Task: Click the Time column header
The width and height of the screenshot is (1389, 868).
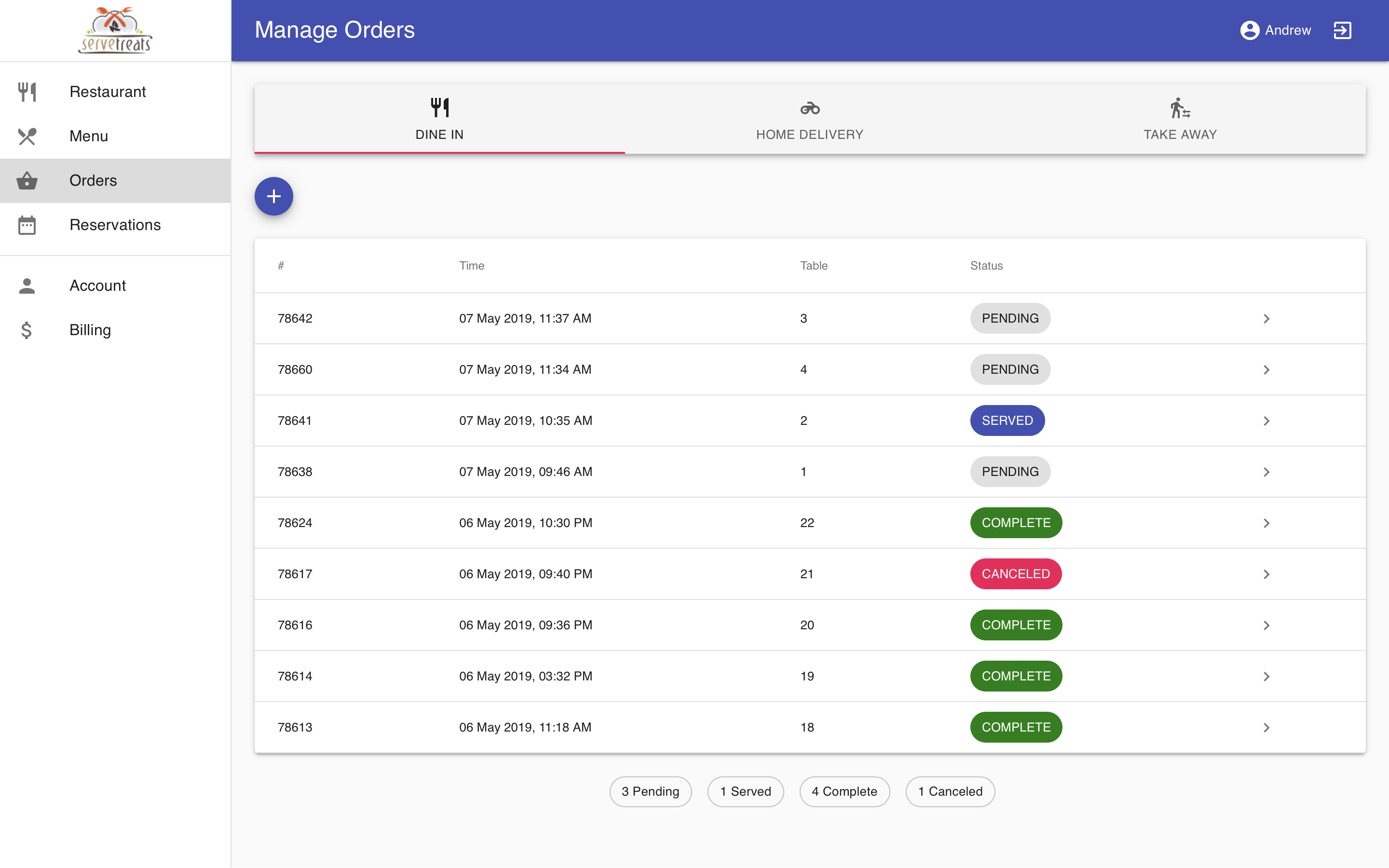Action: point(472,266)
